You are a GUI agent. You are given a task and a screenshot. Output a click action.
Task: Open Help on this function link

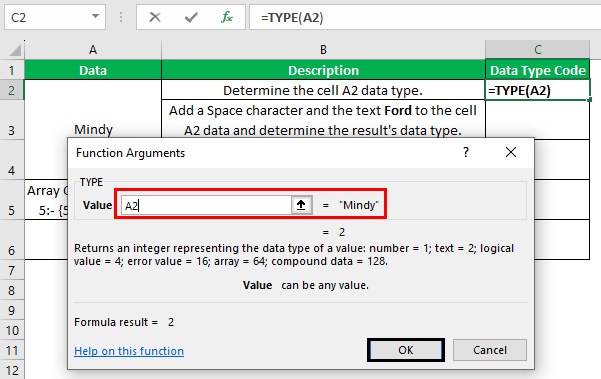point(129,351)
